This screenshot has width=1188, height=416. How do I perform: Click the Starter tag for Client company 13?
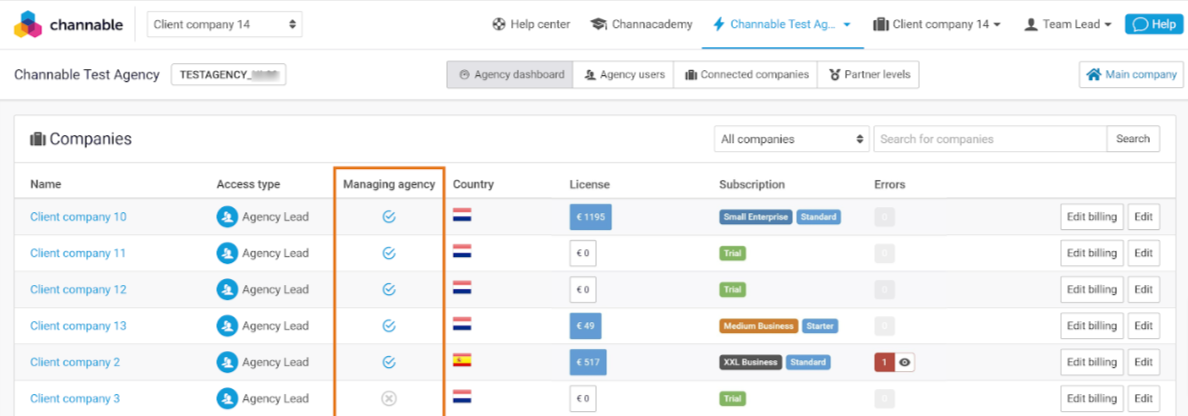click(821, 326)
